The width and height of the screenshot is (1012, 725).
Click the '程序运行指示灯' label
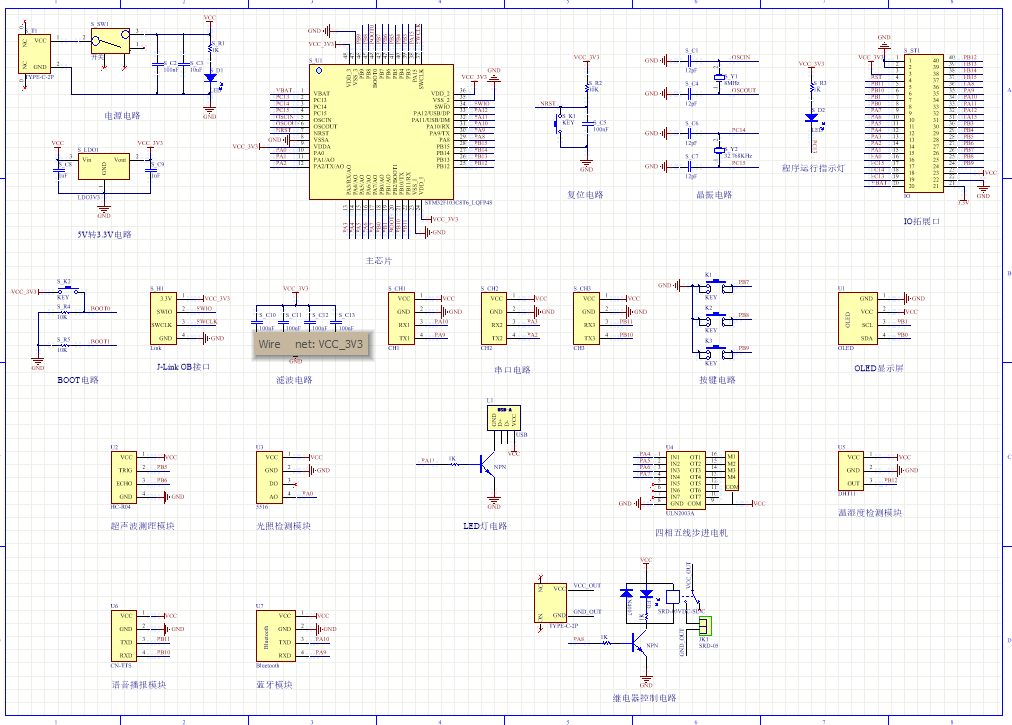[x=813, y=168]
